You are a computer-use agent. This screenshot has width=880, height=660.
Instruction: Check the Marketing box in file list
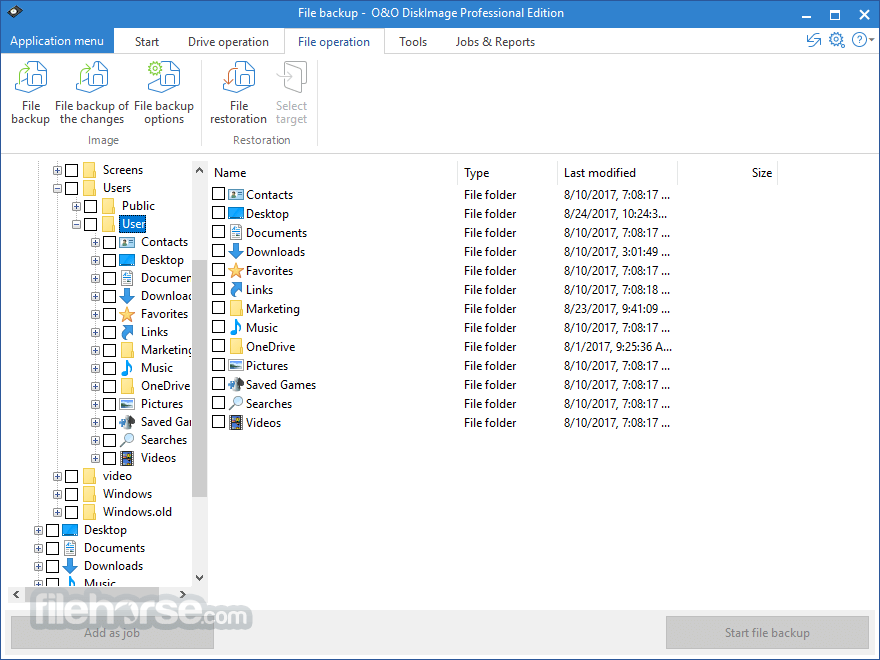[218, 308]
